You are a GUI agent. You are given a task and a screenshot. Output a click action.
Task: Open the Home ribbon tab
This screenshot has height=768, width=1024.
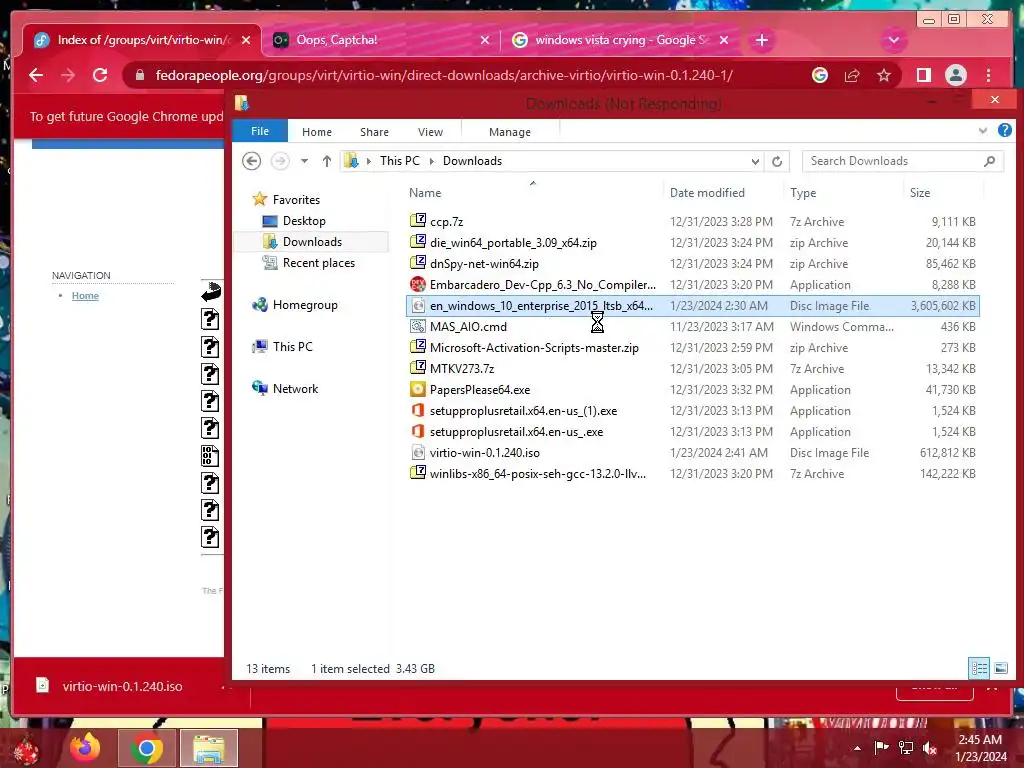point(317,132)
